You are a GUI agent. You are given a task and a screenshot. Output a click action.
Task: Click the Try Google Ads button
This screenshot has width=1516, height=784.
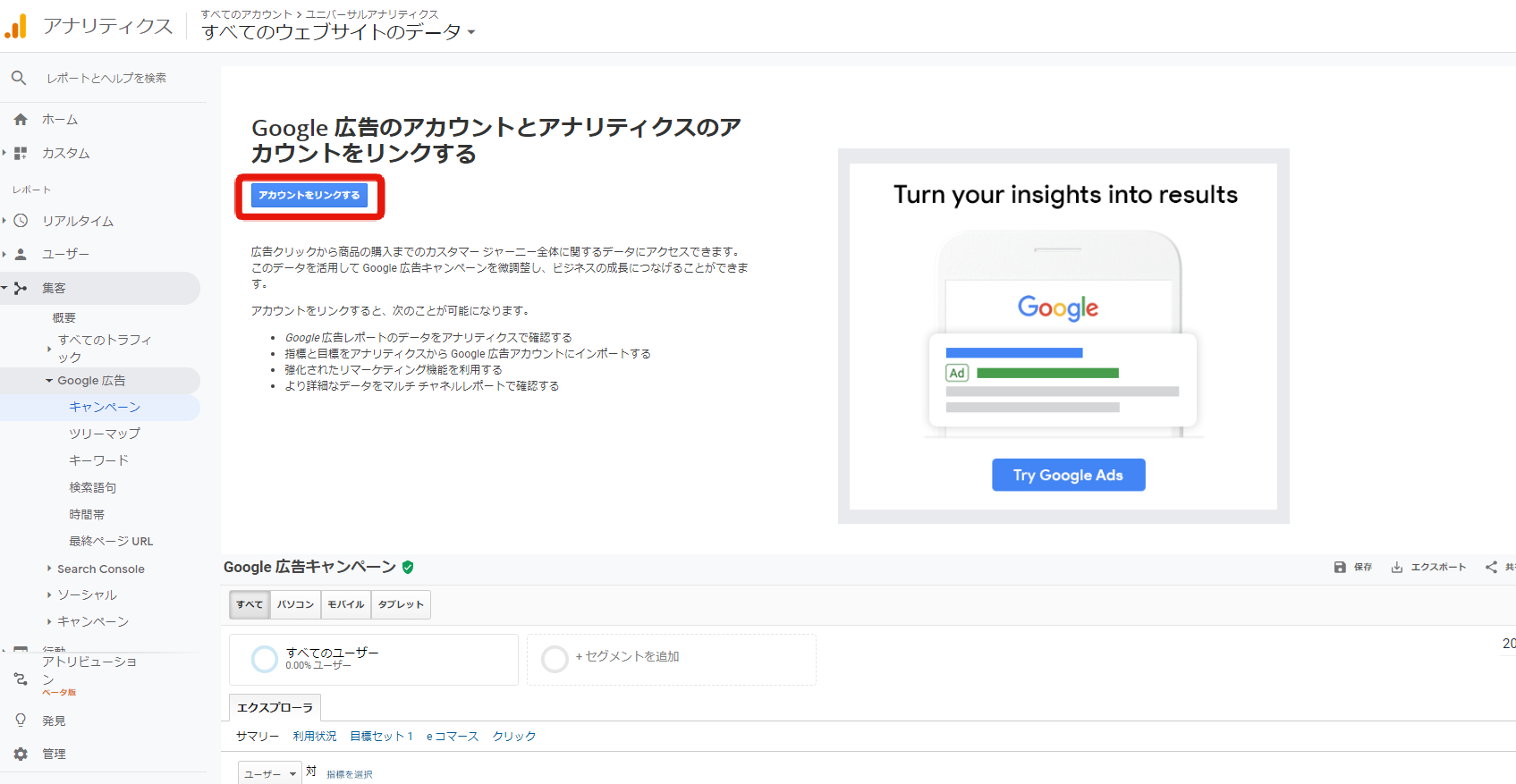(1068, 475)
